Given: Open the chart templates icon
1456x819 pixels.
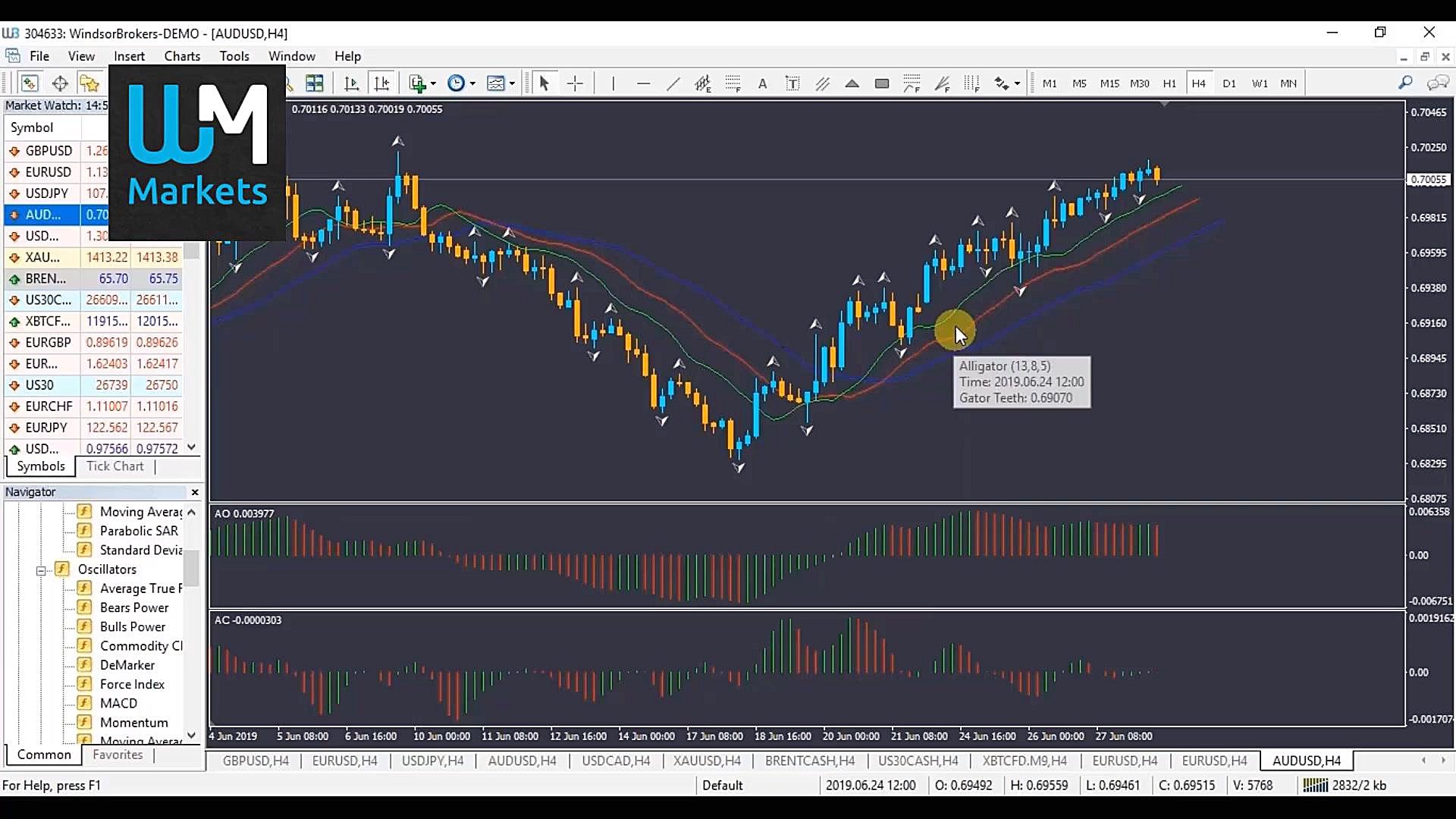Looking at the screenshot, I should (496, 83).
